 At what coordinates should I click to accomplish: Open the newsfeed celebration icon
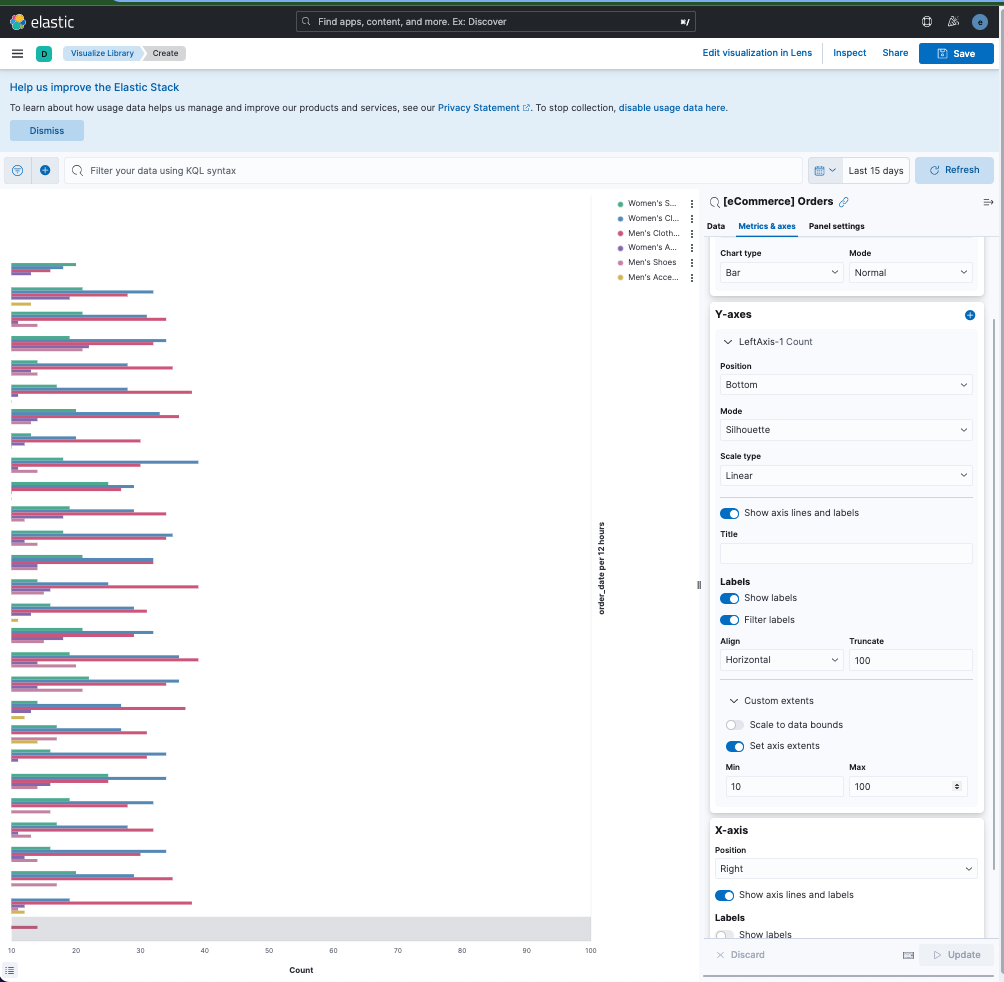953,22
